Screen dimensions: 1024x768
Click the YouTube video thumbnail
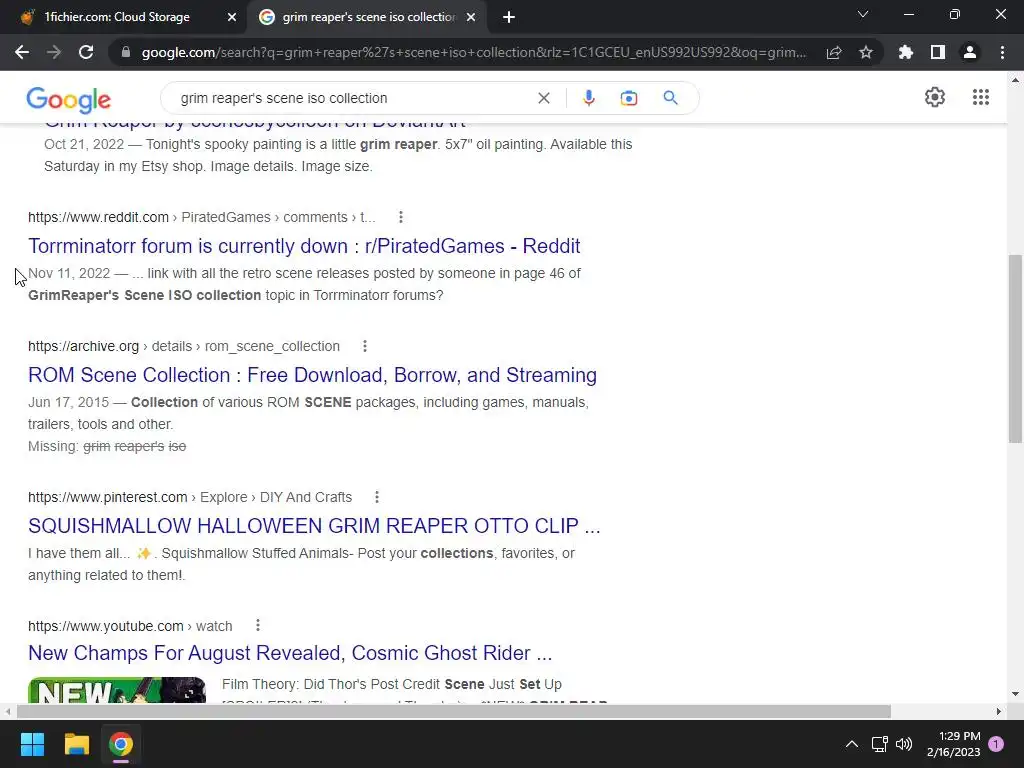(x=117, y=690)
